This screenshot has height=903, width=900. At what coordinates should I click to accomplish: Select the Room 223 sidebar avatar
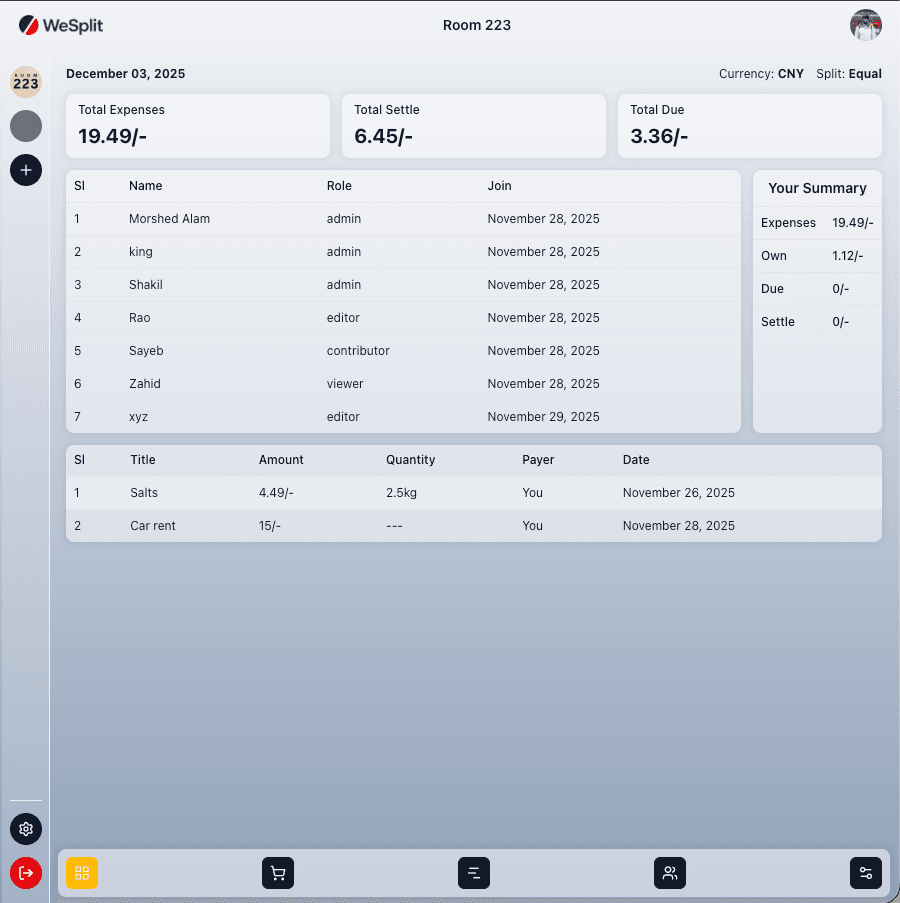[26, 82]
